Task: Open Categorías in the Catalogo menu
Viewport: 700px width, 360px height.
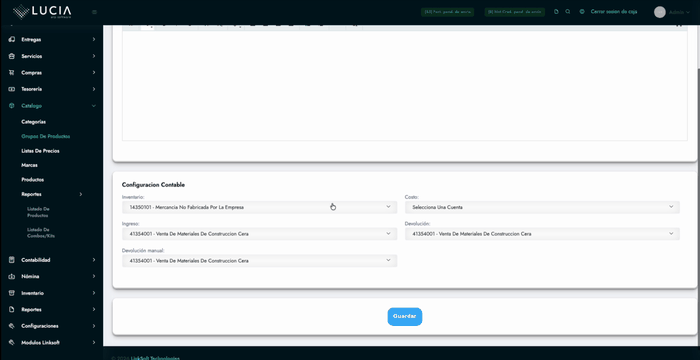Action: pos(33,122)
